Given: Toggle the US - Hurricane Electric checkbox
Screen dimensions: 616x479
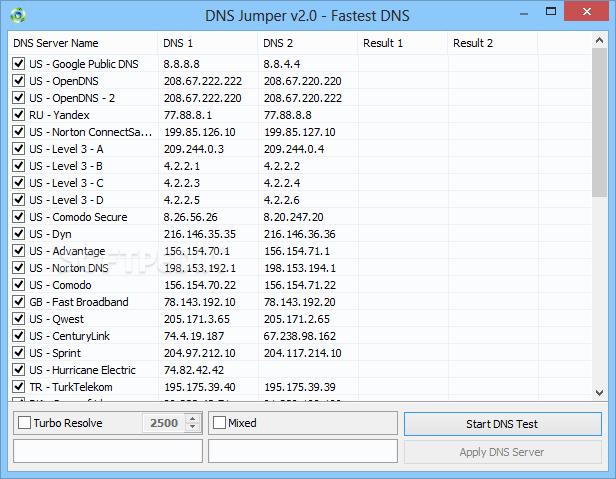Looking at the screenshot, I should [18, 370].
